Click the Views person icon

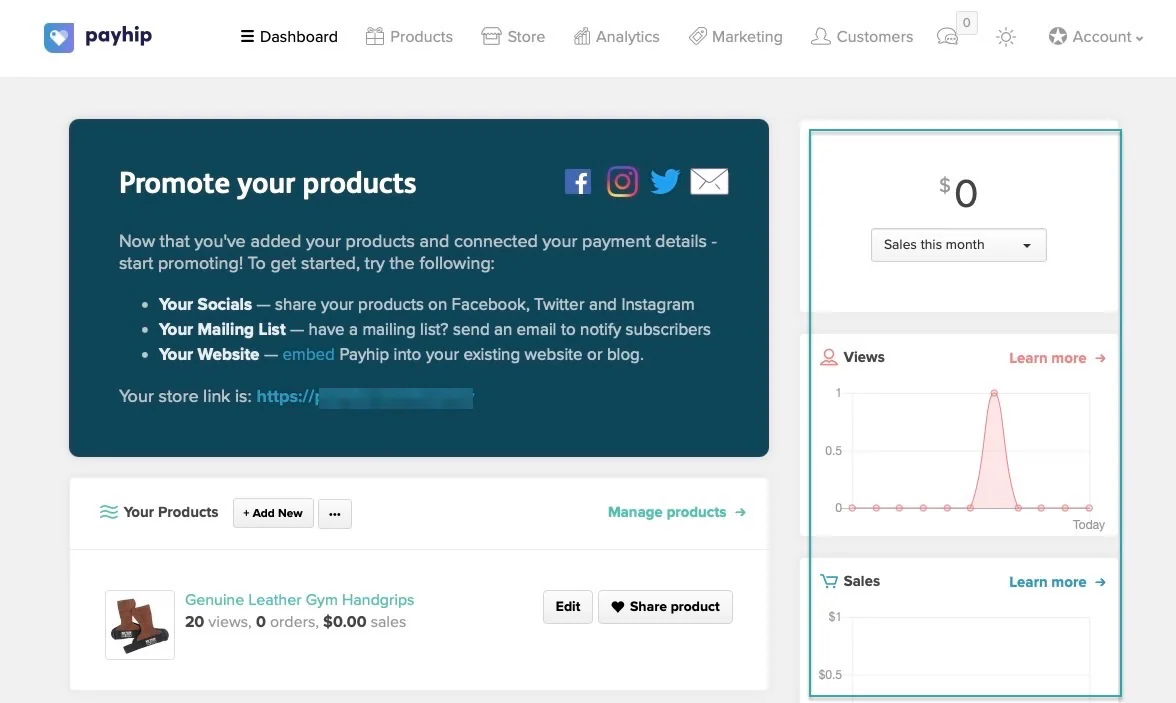(x=829, y=357)
